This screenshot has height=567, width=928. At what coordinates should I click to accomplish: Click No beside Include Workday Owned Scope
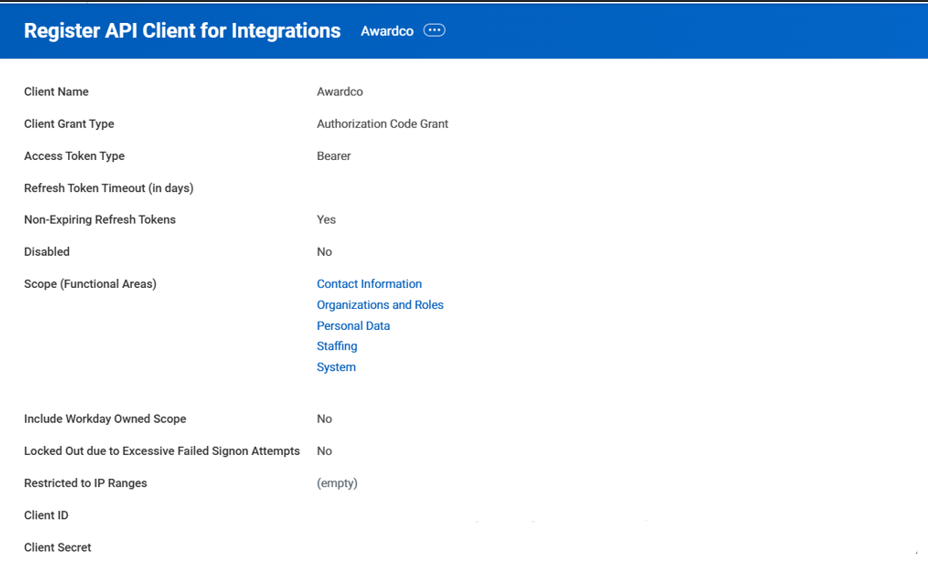coord(324,419)
